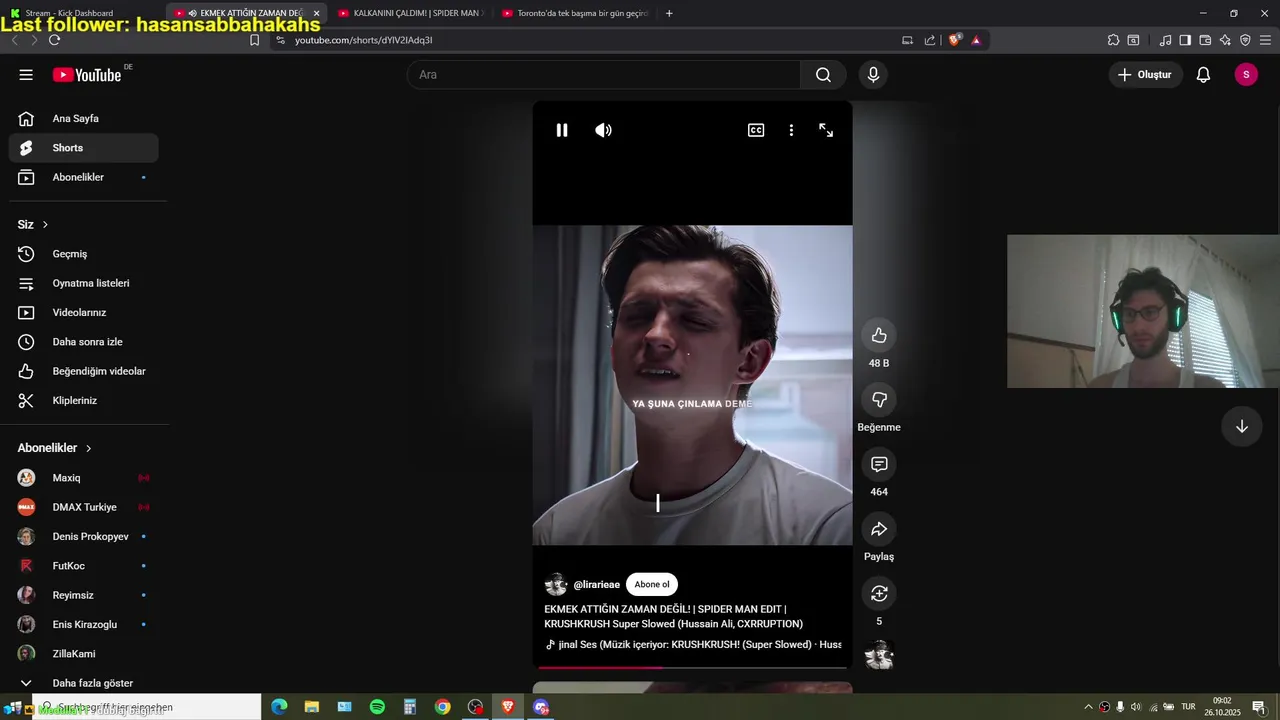Expand the Siz section chevron

(45, 225)
